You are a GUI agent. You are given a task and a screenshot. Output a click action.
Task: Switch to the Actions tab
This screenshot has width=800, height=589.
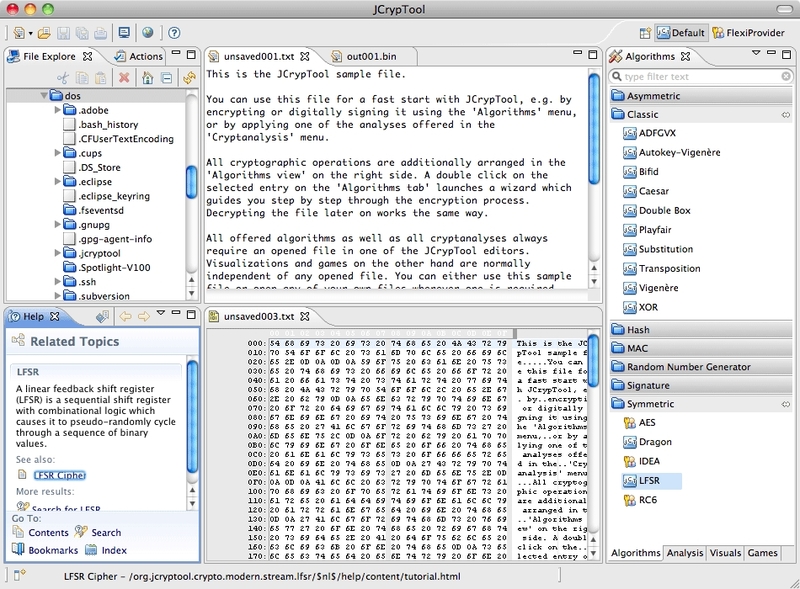click(139, 56)
